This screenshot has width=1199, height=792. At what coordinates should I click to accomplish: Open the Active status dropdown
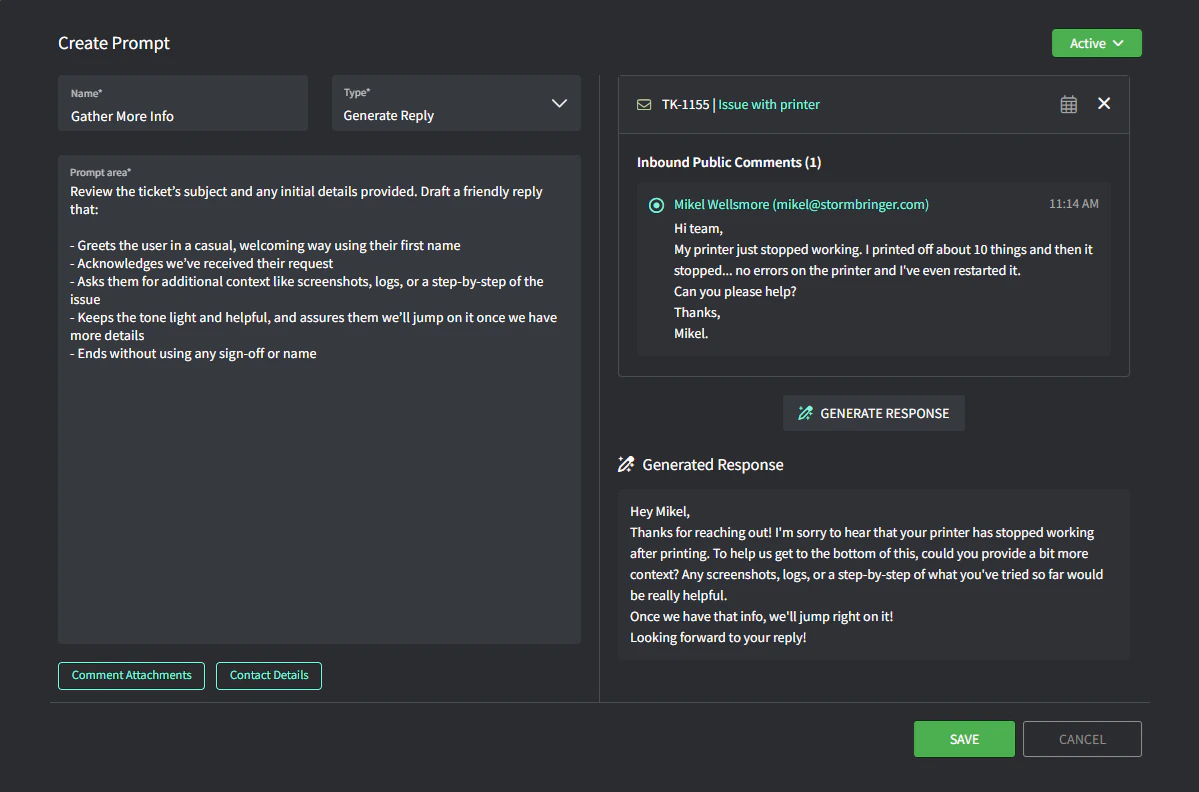1096,43
